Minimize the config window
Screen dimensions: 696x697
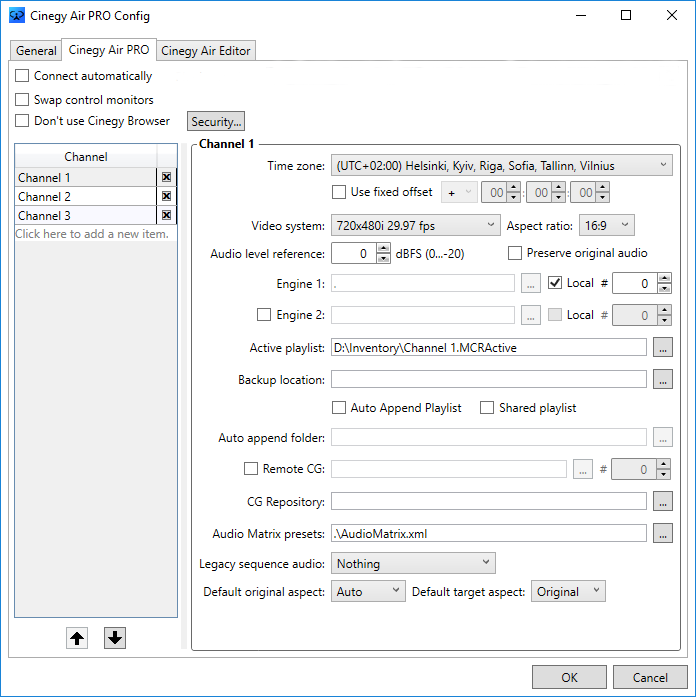point(581,15)
